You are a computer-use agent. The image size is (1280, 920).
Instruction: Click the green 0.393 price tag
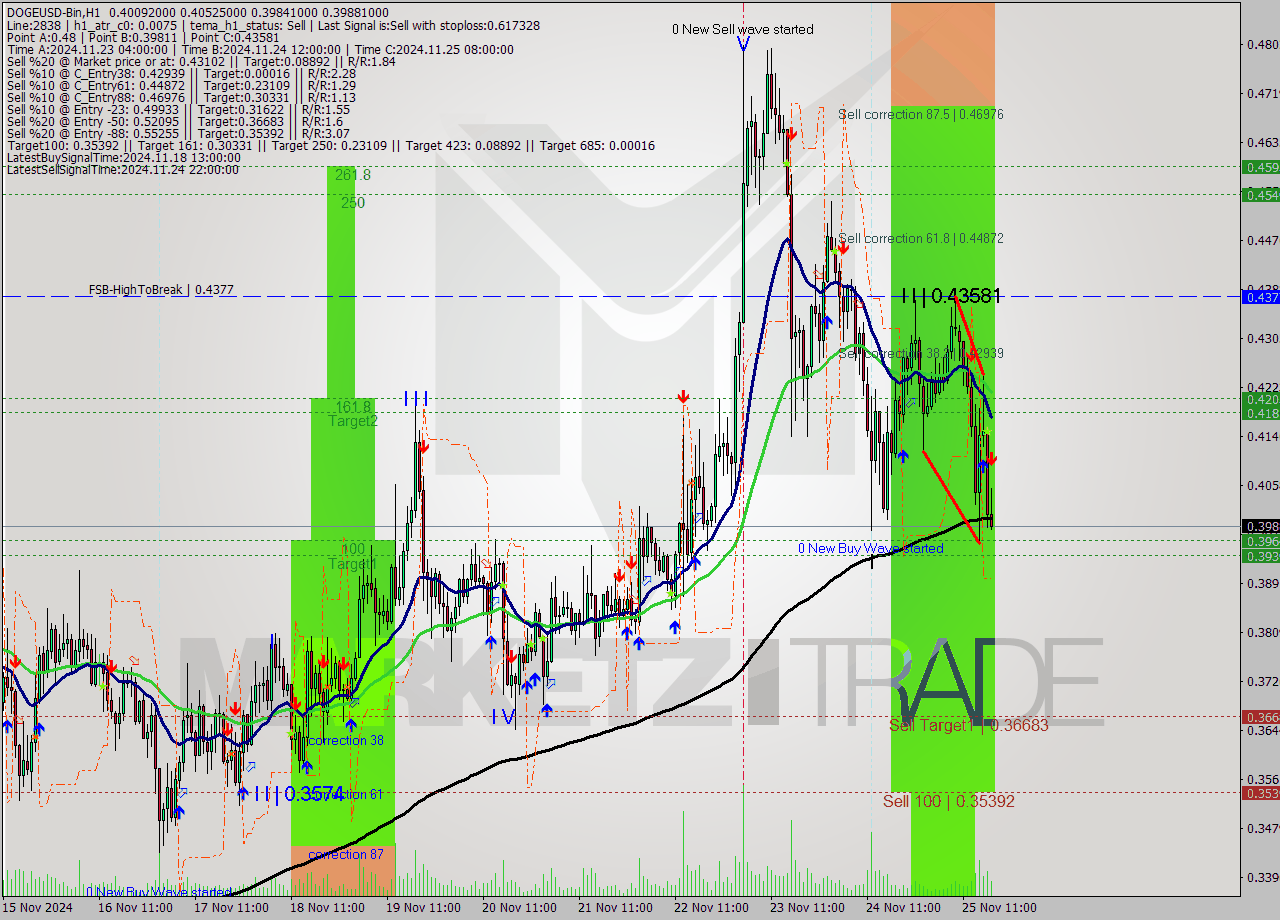(1260, 556)
